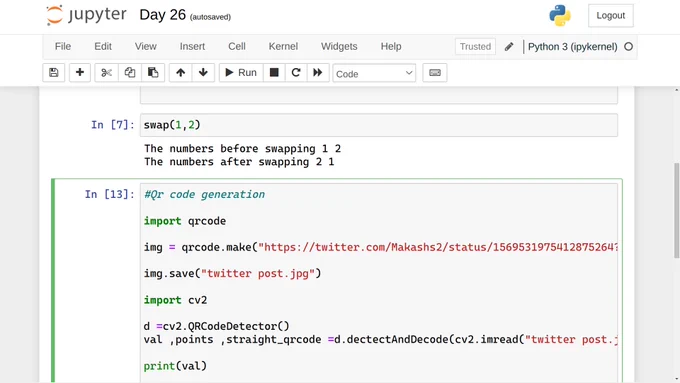Open the Widgets menu
The width and height of the screenshot is (680, 383).
point(339,46)
